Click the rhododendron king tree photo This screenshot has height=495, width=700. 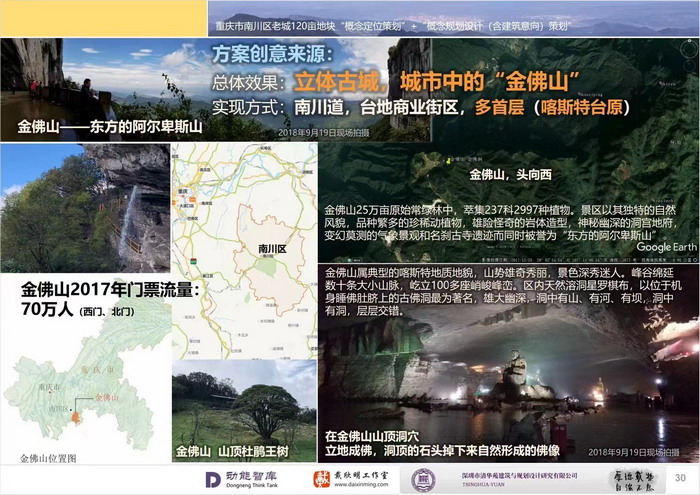tap(244, 411)
